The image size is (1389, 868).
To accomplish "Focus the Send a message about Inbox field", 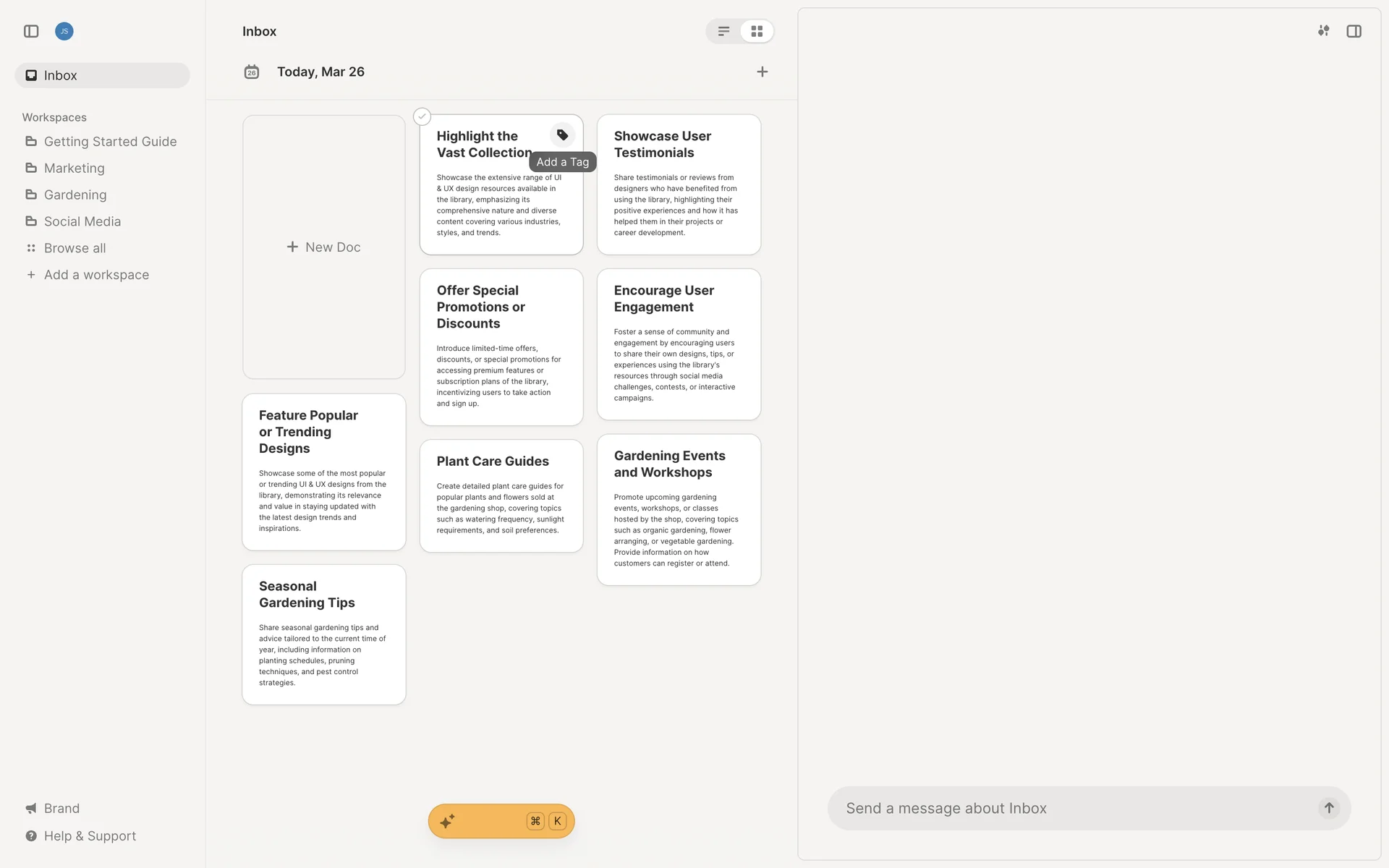I will pos(1078,808).
